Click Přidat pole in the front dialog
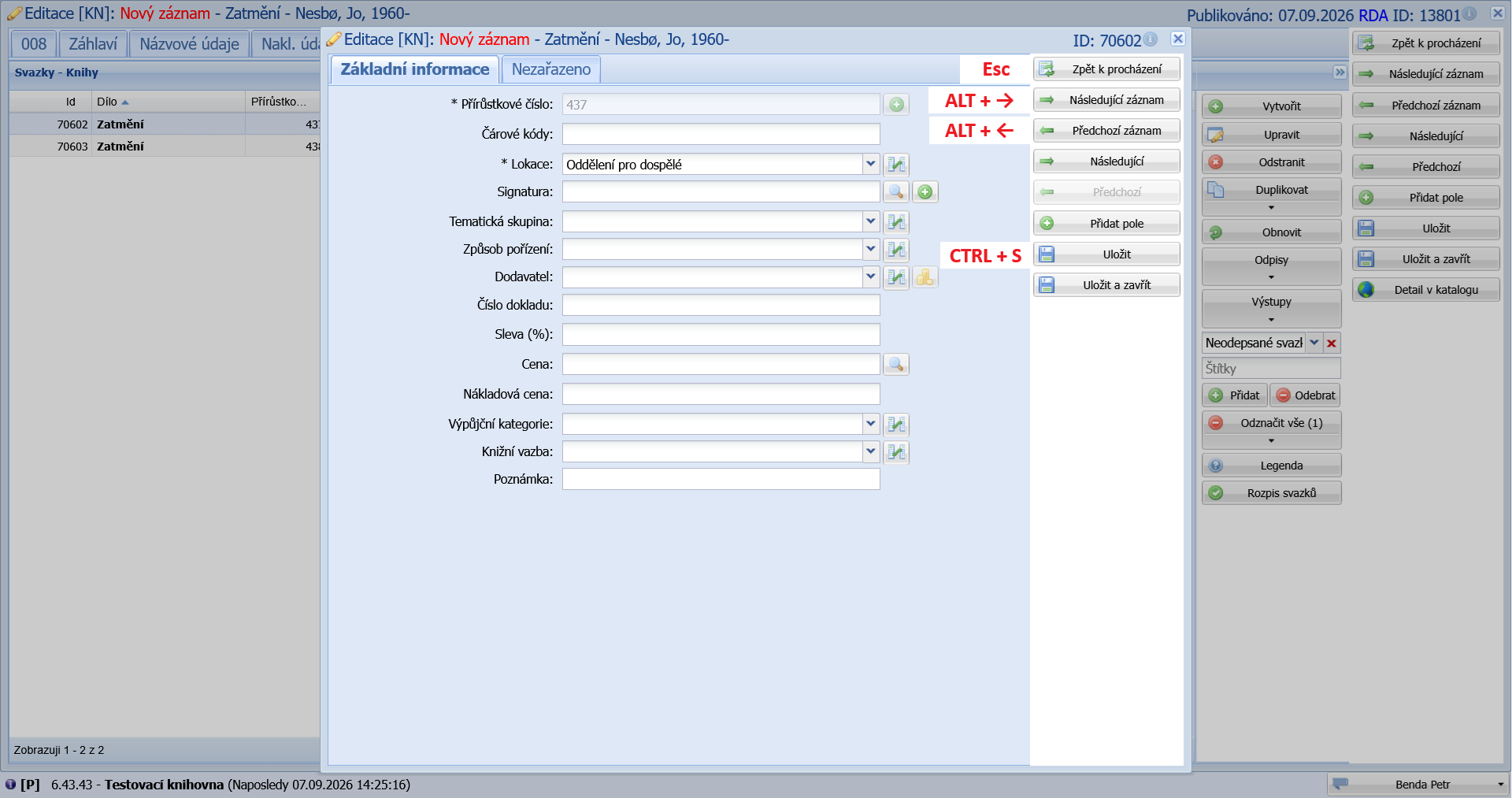Viewport: 1512px width, 798px height. (1107, 224)
